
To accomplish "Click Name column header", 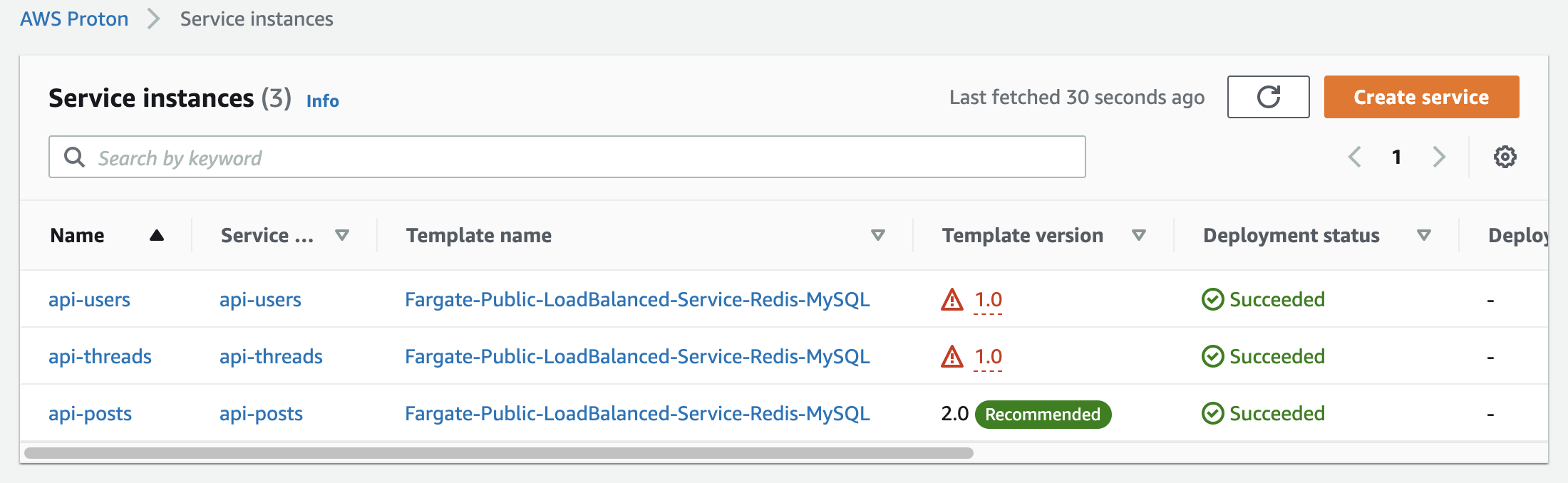I will [77, 235].
